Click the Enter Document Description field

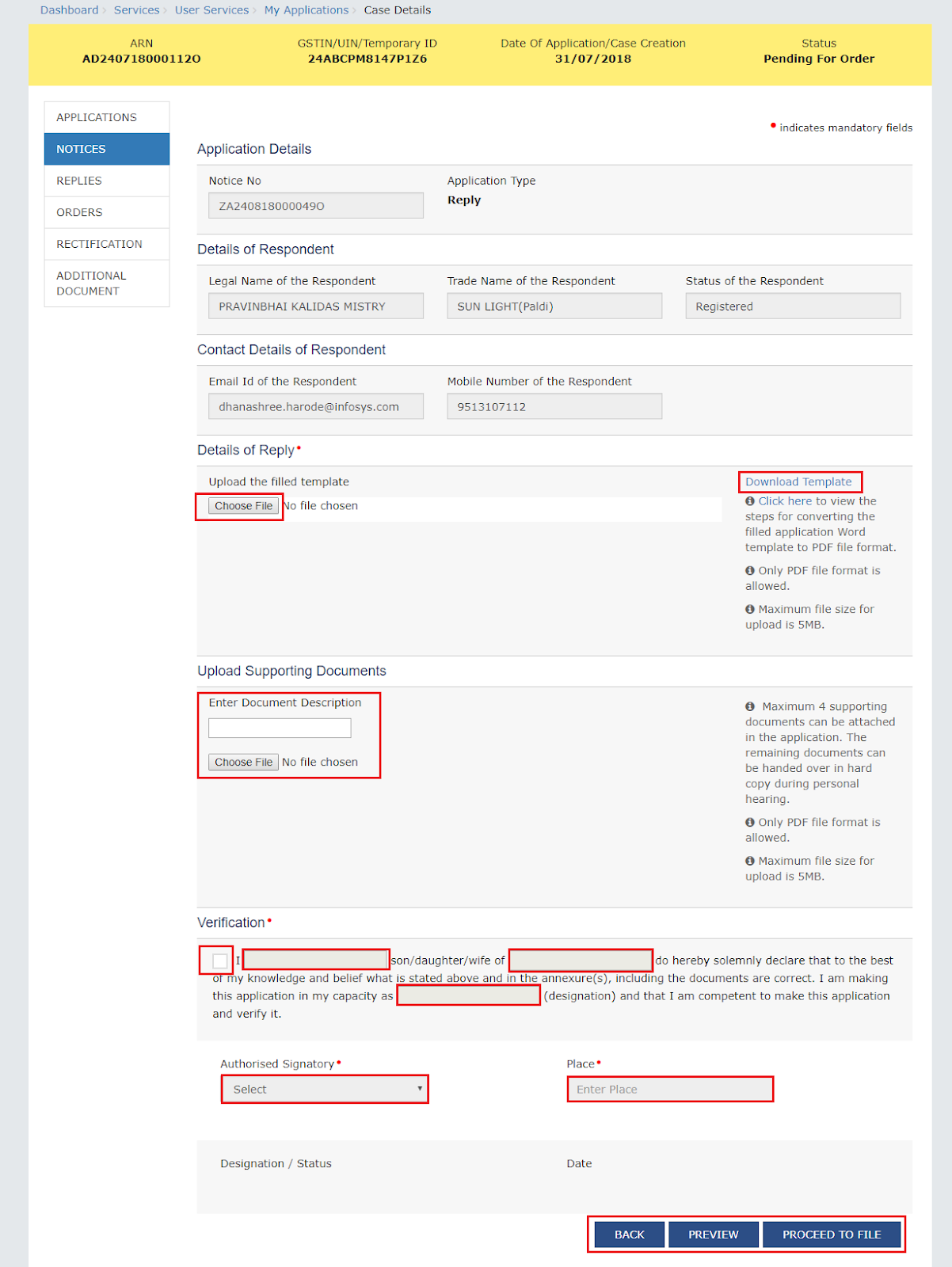[280, 728]
